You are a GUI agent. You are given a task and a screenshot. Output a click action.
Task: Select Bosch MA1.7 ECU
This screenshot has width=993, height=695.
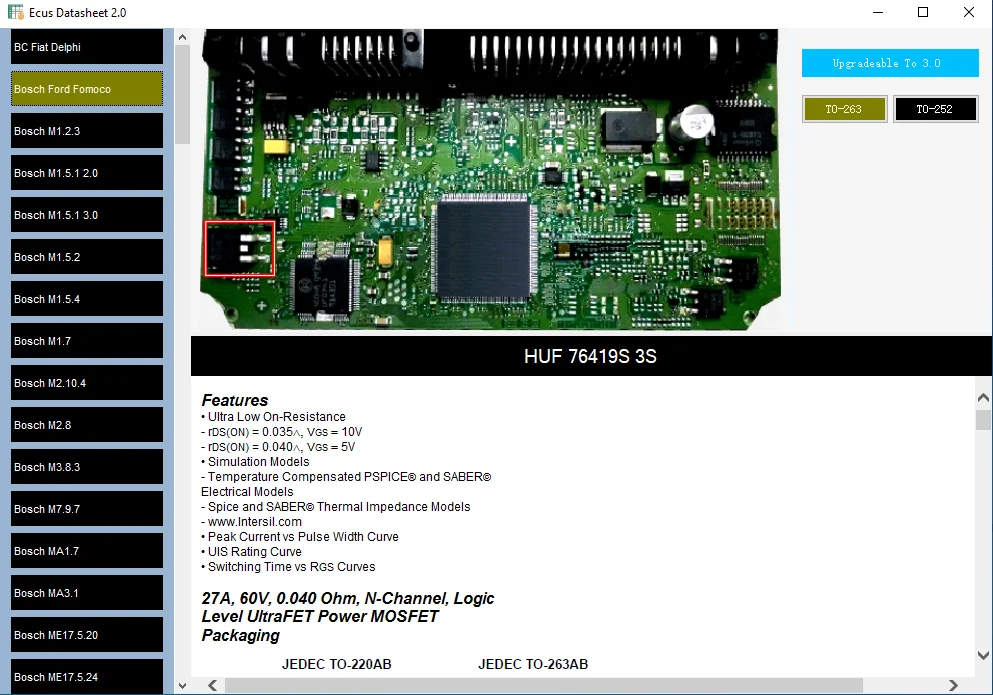tap(87, 551)
